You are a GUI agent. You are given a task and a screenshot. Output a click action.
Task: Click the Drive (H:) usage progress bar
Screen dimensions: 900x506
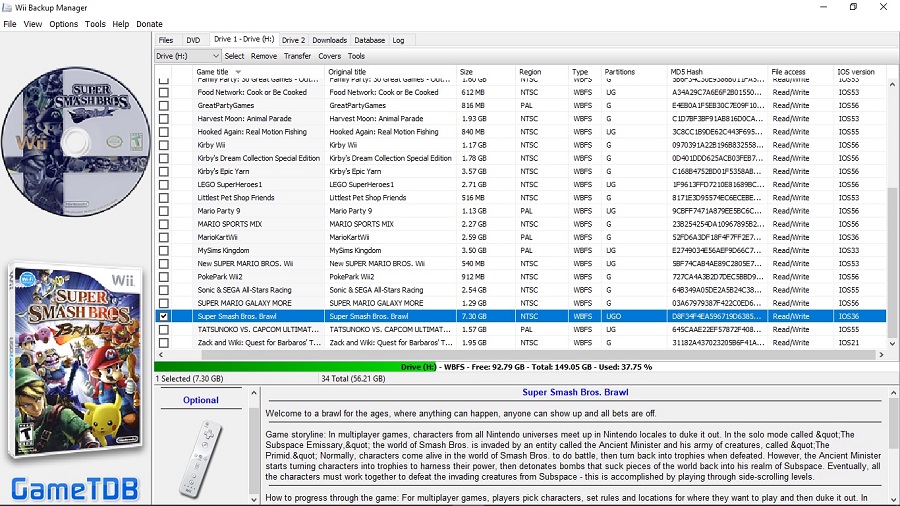526,367
